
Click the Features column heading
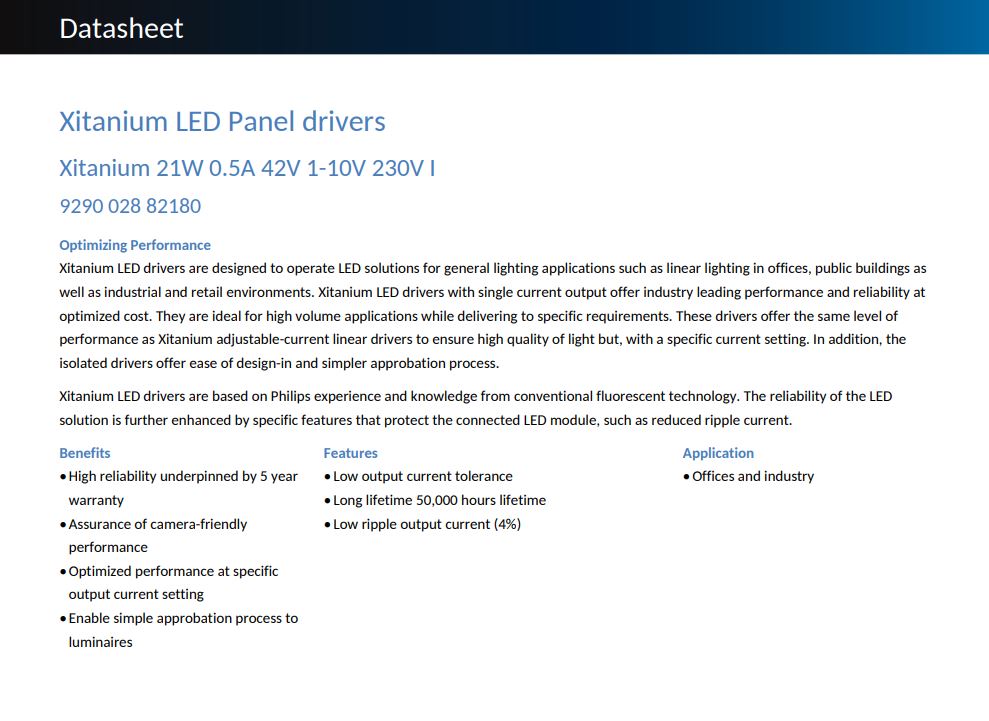350,453
